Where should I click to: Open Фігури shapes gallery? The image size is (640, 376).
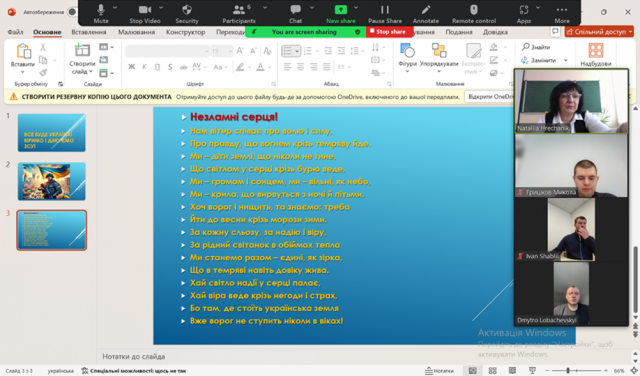pyautogui.click(x=407, y=58)
